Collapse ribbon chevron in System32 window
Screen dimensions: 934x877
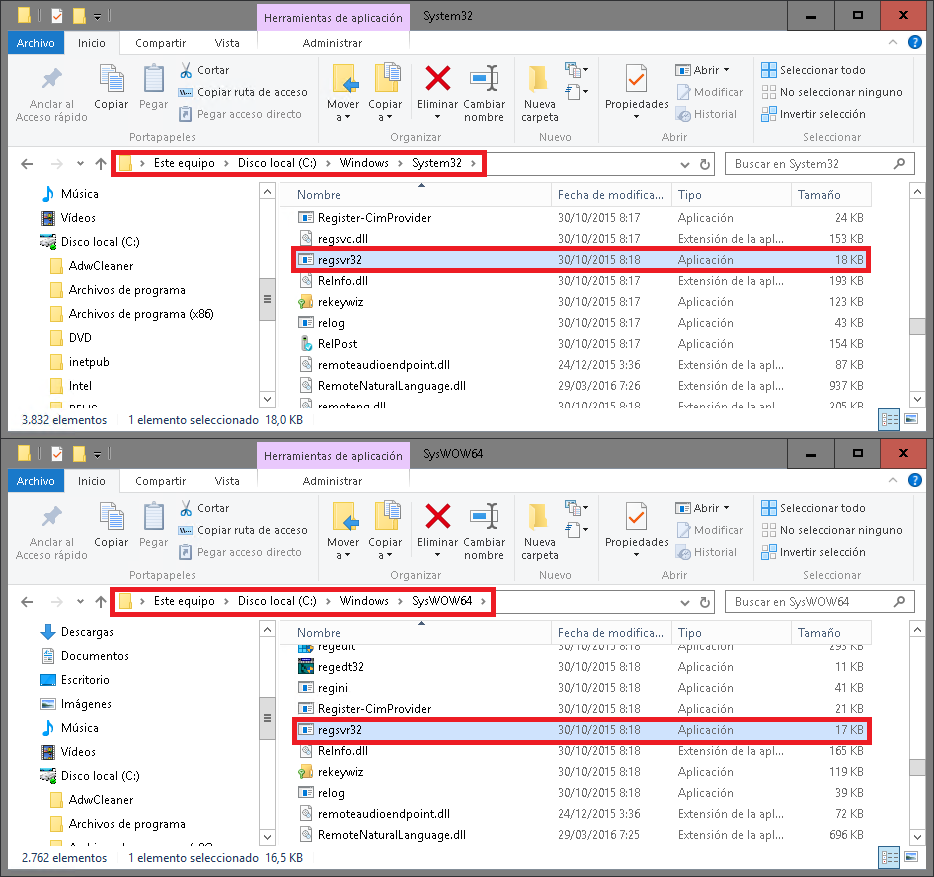(892, 42)
